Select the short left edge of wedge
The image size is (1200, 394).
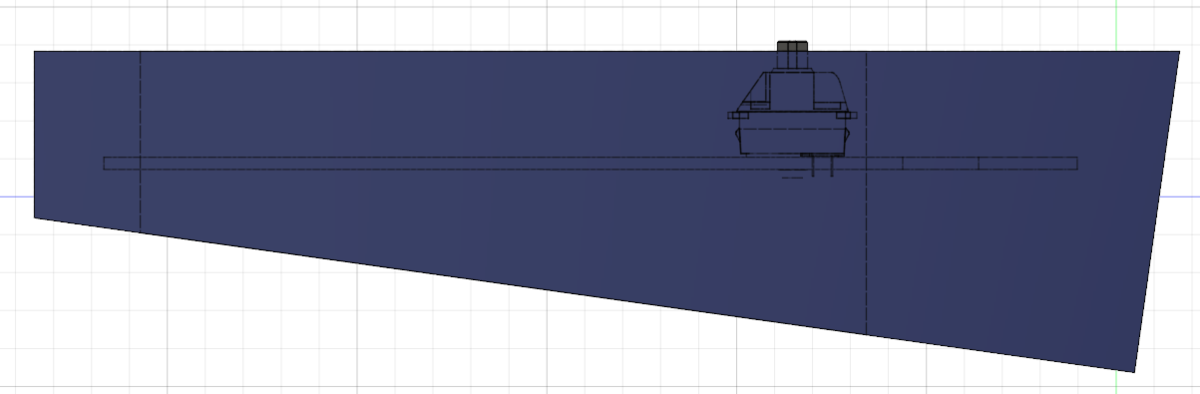tap(34, 133)
